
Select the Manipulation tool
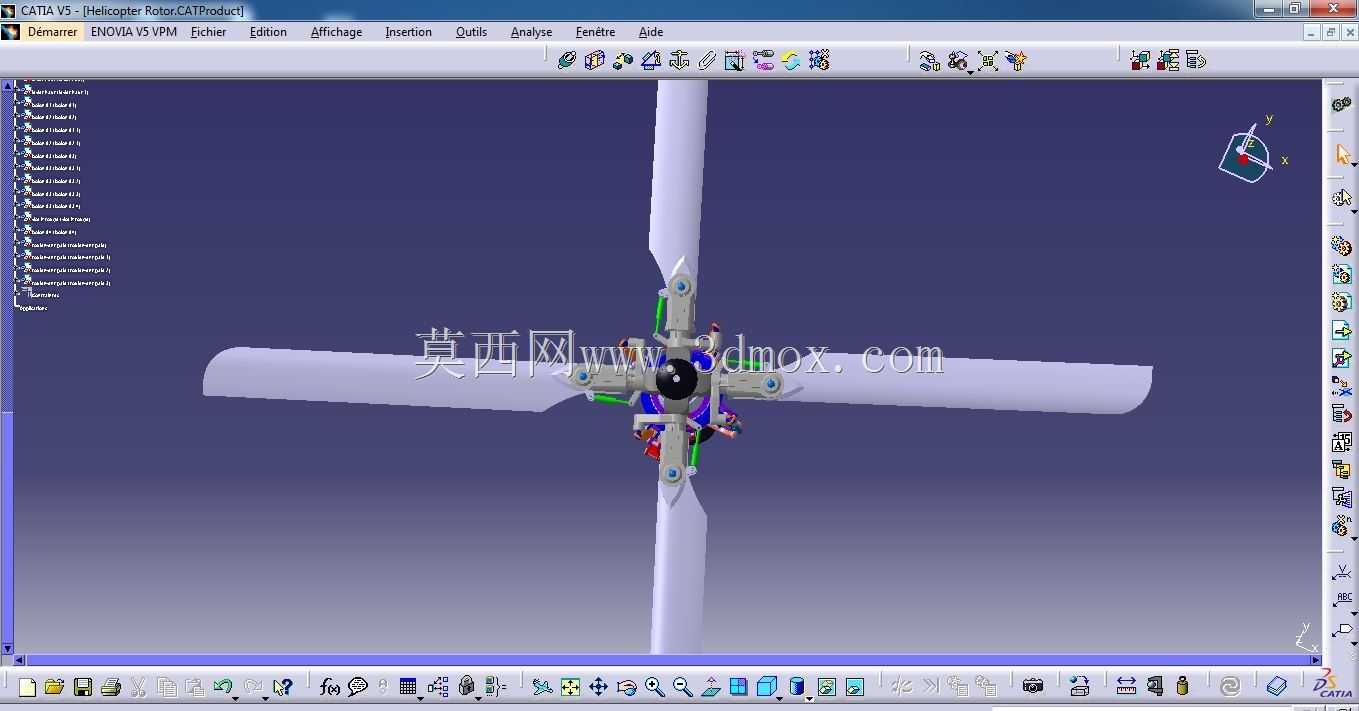tap(929, 61)
